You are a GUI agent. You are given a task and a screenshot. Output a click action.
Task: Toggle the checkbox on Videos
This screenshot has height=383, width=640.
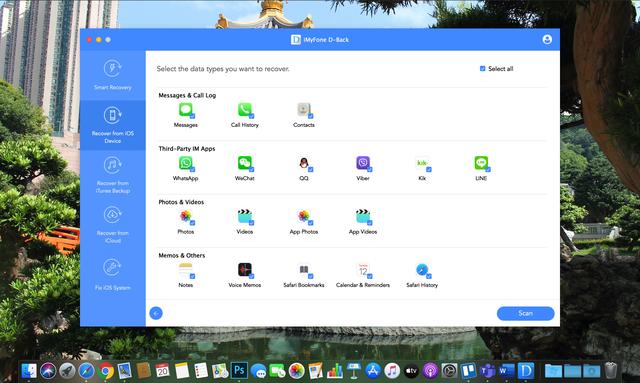tap(251, 223)
